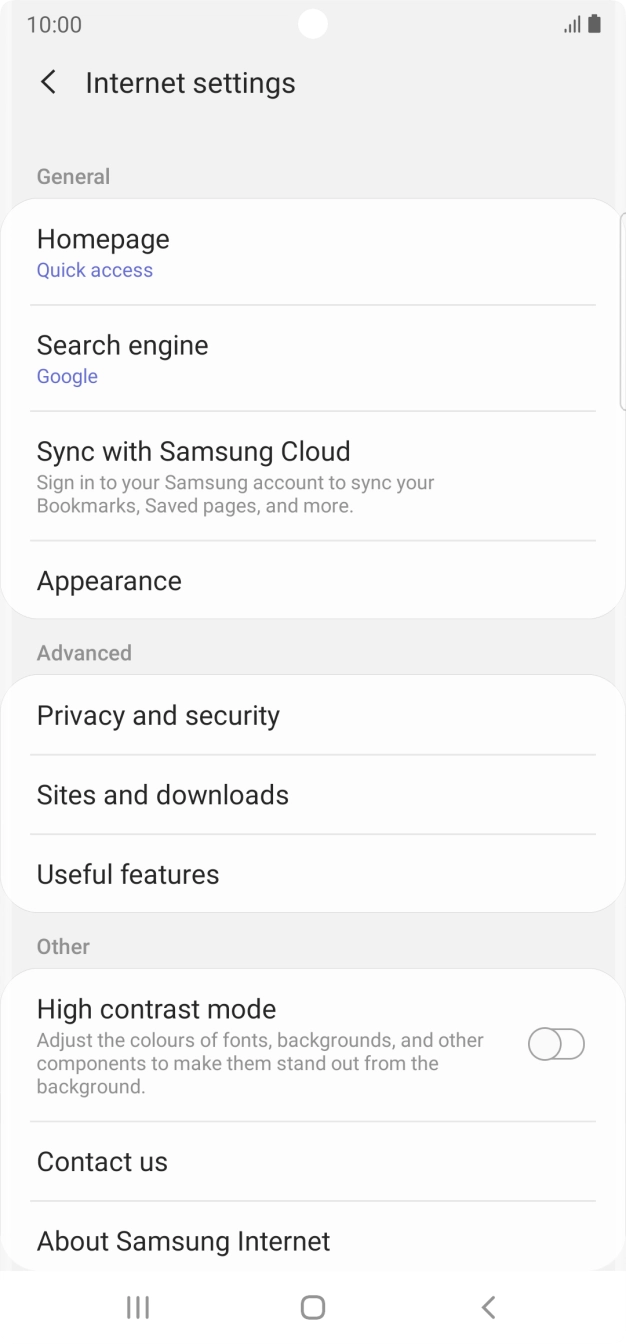Image resolution: width=626 pixels, height=1344 pixels.
Task: Tap the Quick access homepage value
Action: tap(95, 270)
